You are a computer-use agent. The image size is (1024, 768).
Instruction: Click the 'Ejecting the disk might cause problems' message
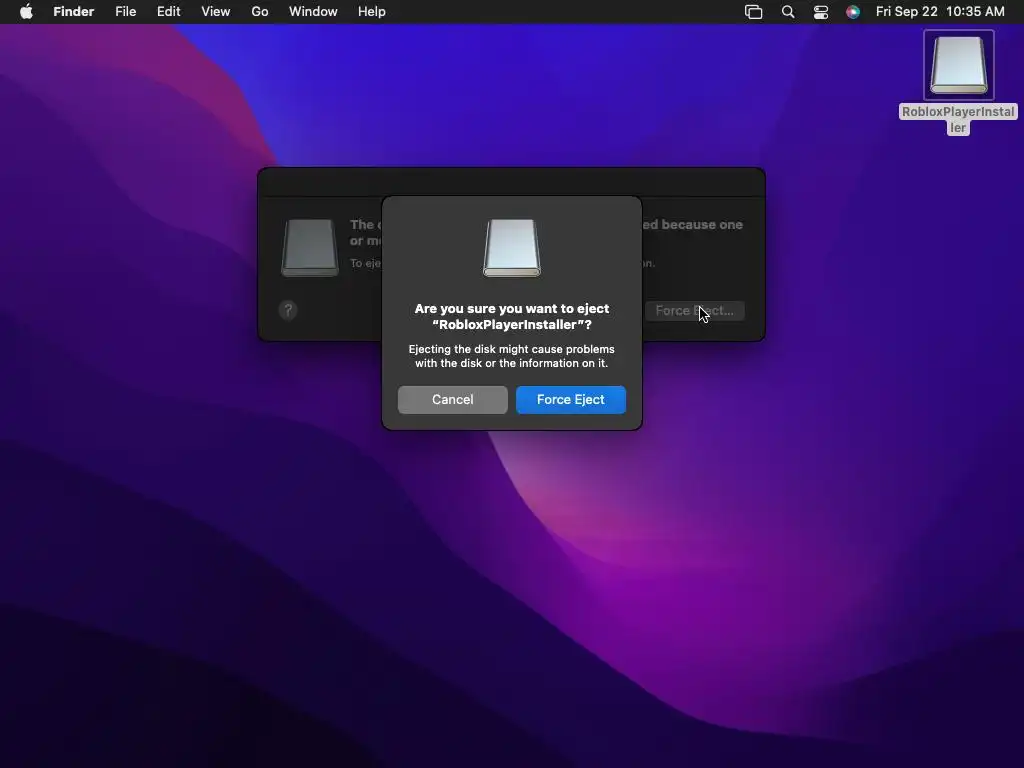pos(512,356)
